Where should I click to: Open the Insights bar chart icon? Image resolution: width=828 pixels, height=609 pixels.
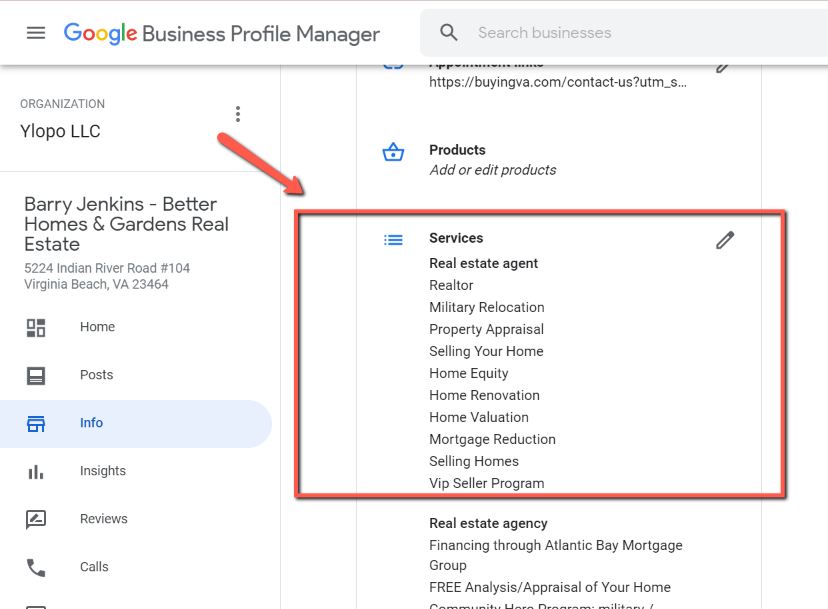(36, 471)
